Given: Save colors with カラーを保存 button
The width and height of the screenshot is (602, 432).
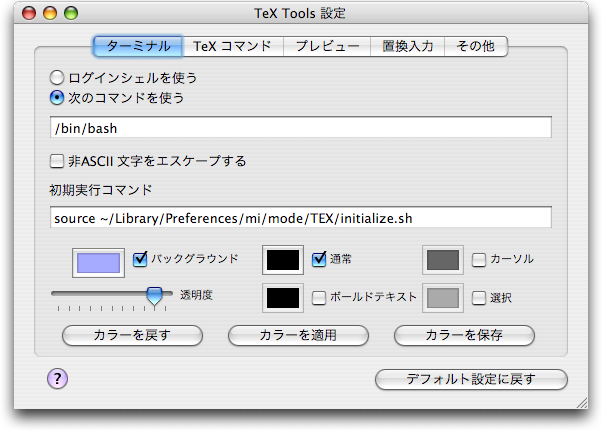Looking at the screenshot, I should pos(464,336).
